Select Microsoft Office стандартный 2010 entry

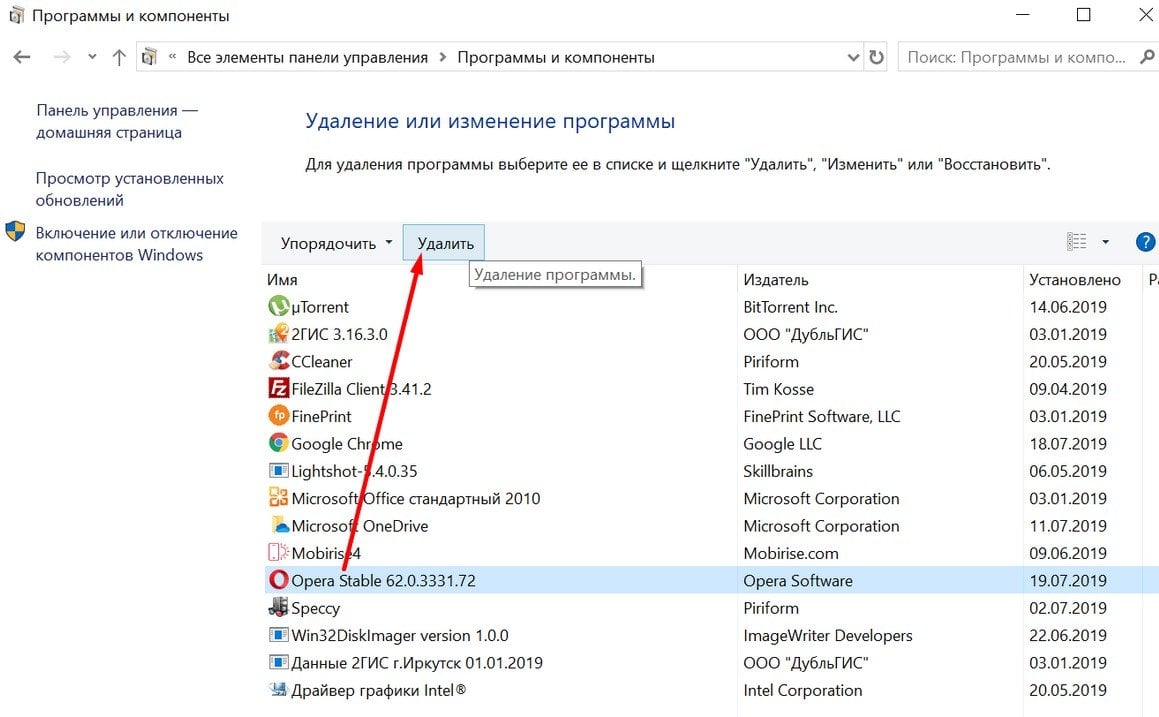click(x=415, y=497)
